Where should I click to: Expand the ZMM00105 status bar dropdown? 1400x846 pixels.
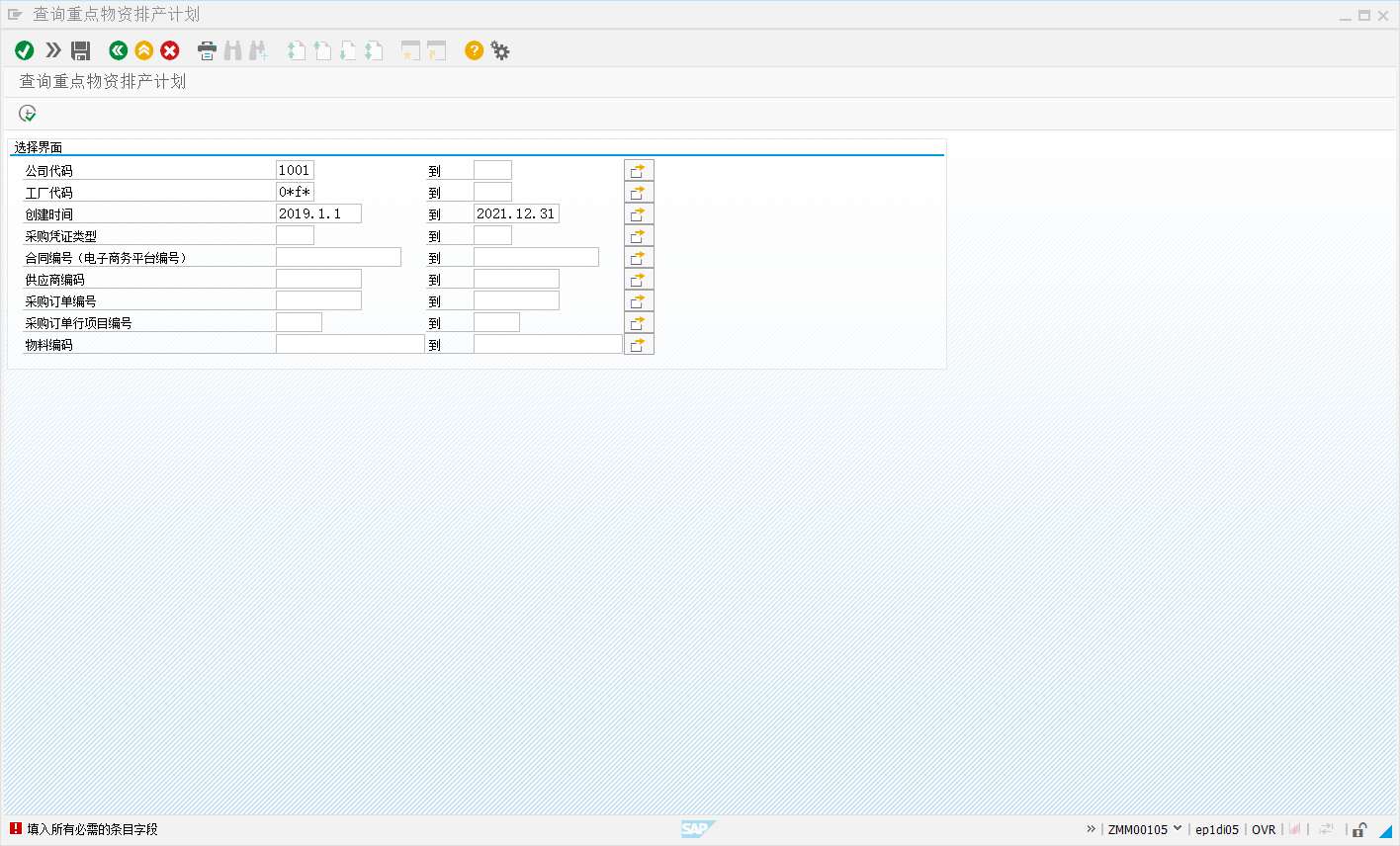[x=1177, y=829]
